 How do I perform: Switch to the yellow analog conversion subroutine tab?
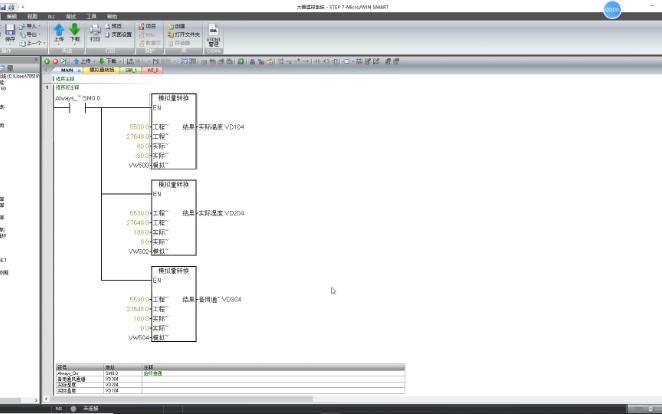coord(102,70)
